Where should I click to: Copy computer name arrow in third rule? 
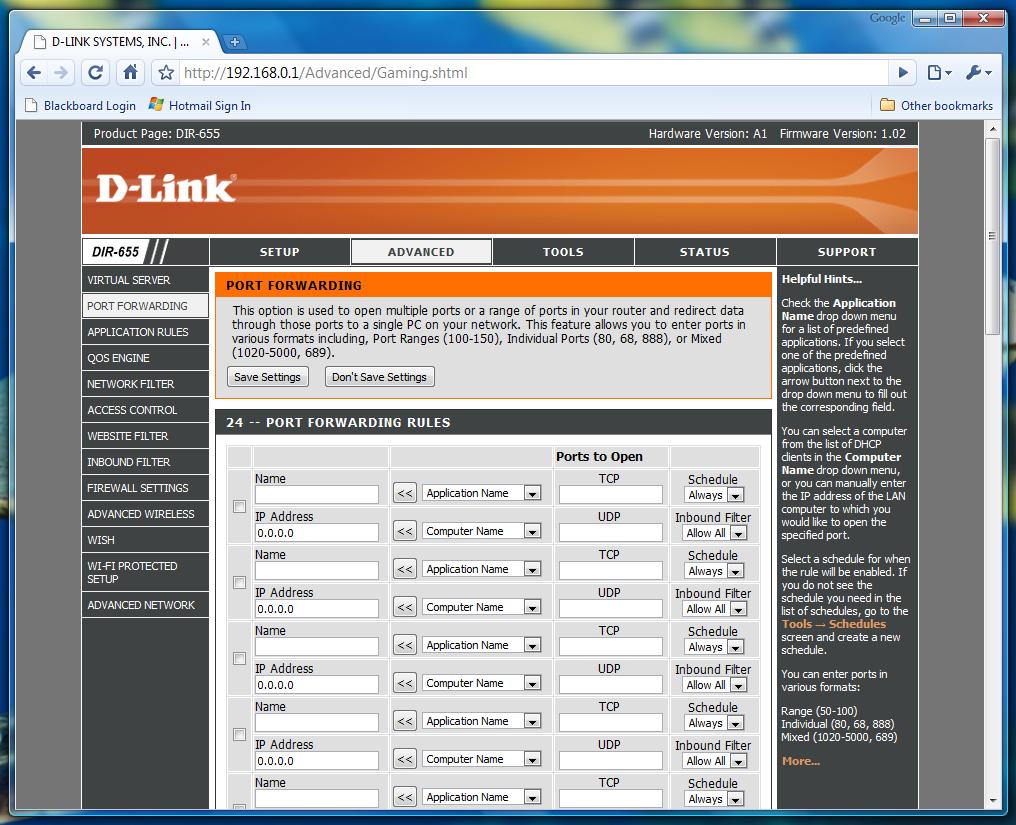pos(405,683)
